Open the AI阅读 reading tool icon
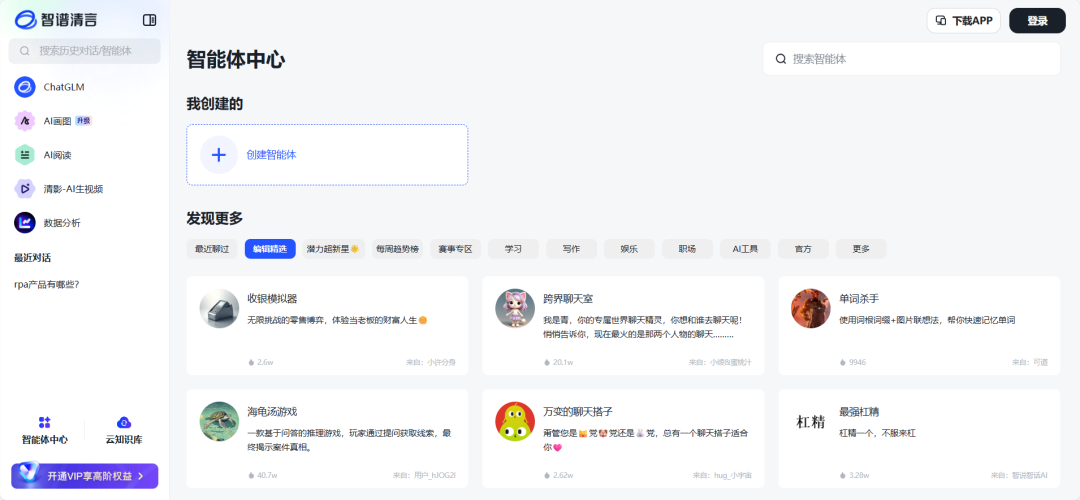Screen dimensions: 1080x500 pos(25,154)
